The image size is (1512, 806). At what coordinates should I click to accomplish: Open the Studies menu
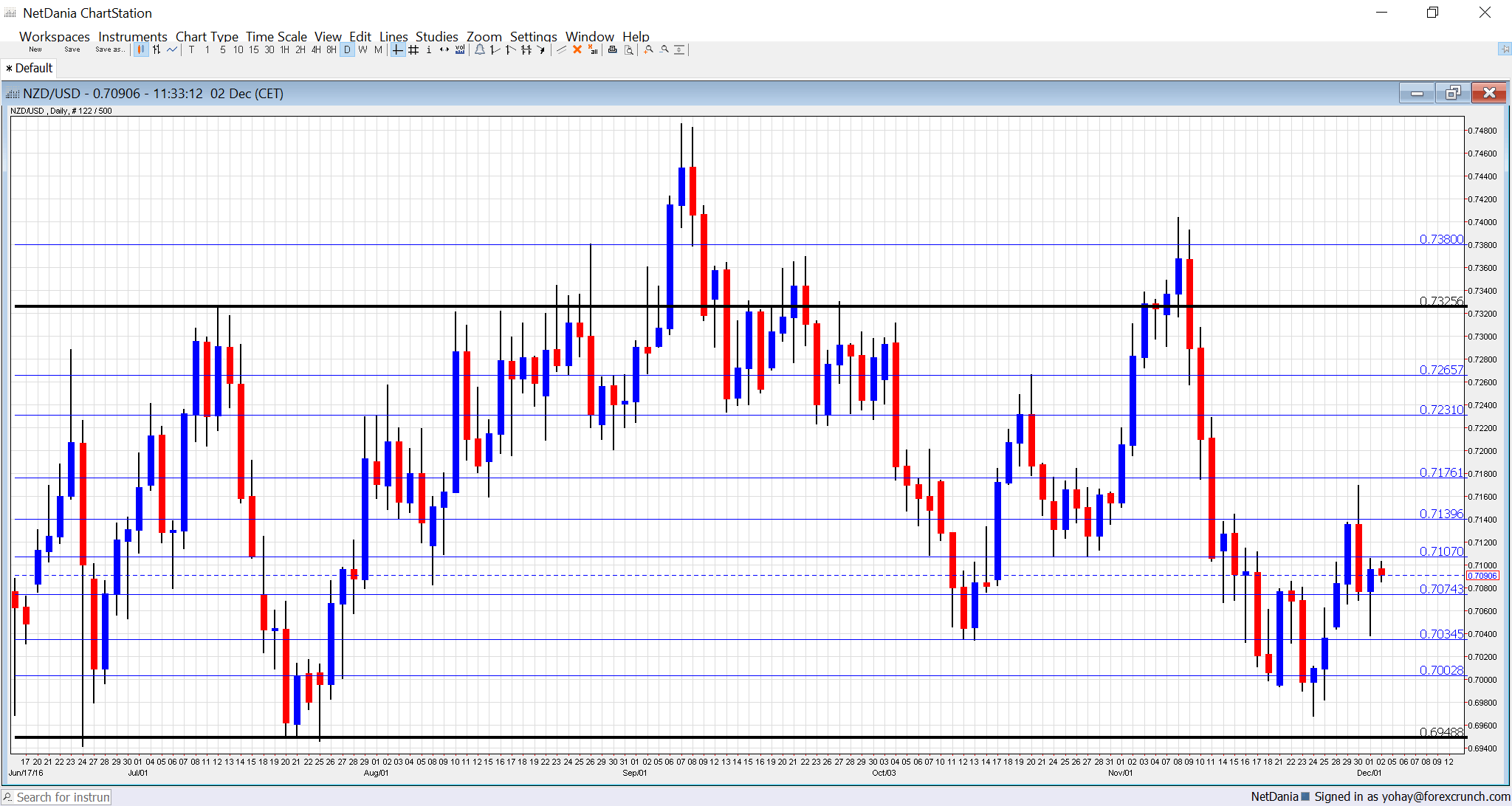[436, 36]
